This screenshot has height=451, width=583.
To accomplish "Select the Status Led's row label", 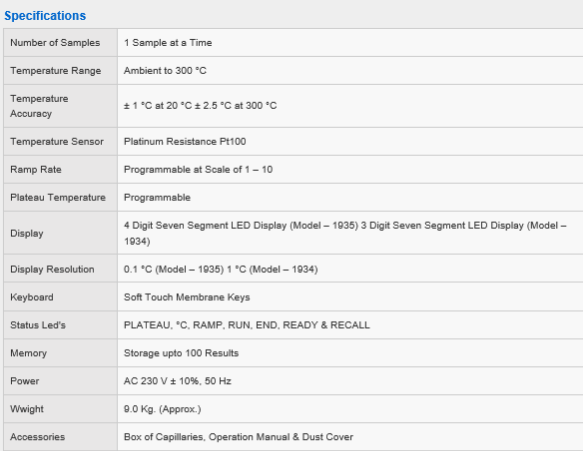I will (x=38, y=325).
